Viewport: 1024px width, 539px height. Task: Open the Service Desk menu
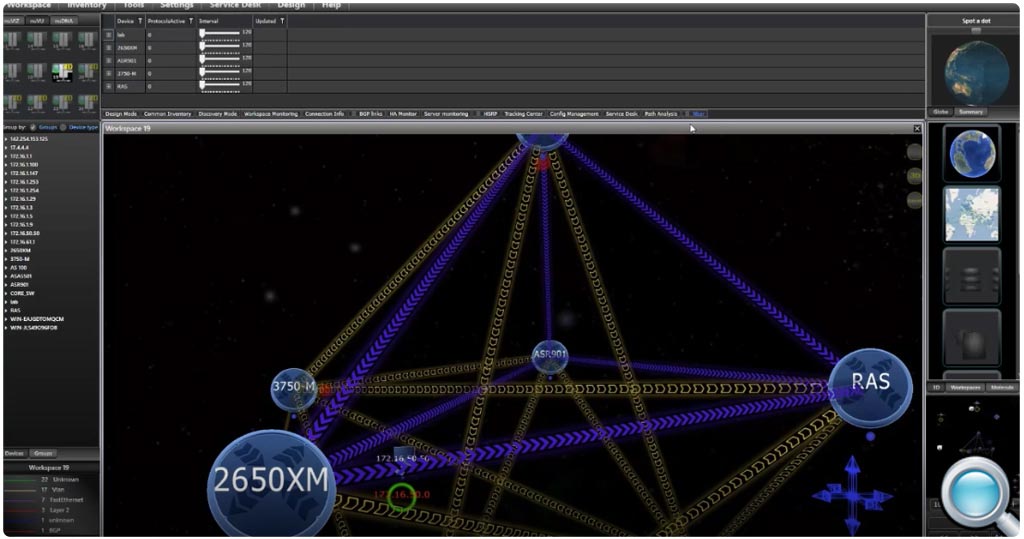pyautogui.click(x=235, y=5)
